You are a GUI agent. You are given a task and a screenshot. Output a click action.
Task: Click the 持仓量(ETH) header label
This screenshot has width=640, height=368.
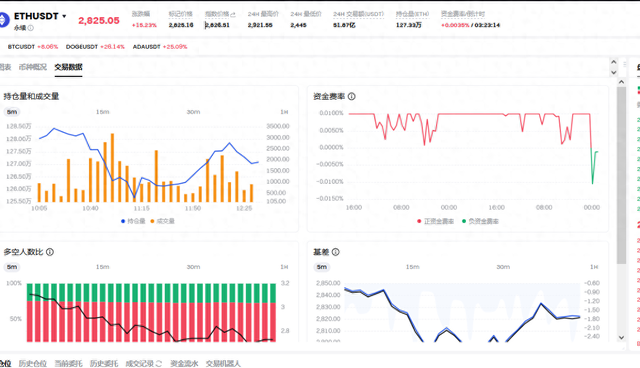point(412,14)
